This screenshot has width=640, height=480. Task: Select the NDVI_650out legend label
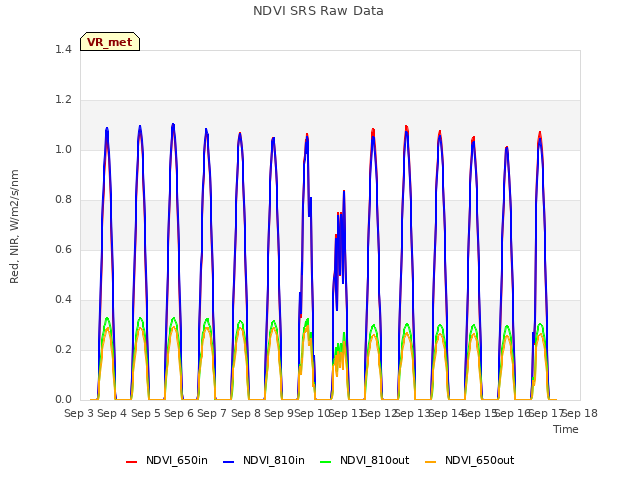pos(479,460)
